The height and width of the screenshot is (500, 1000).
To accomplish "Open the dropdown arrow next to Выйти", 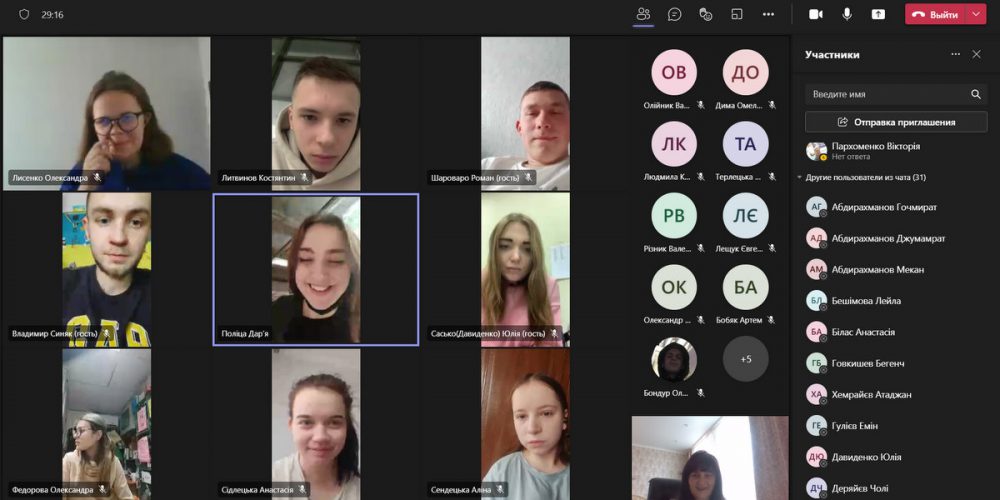I will [x=976, y=14].
